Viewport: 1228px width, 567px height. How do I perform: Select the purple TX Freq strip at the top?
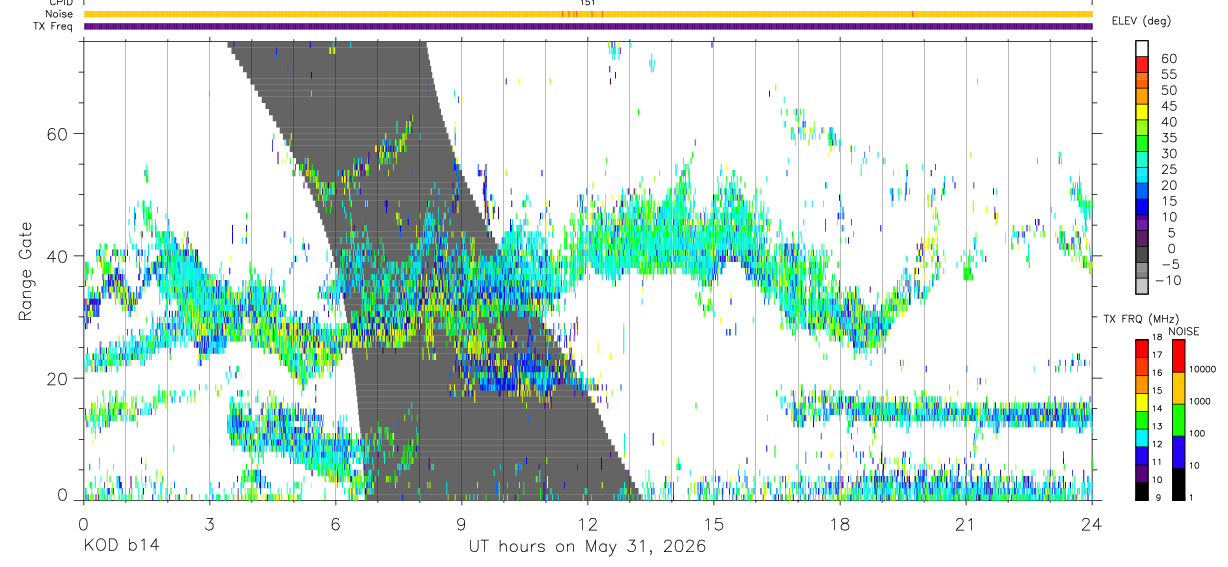pos(588,26)
